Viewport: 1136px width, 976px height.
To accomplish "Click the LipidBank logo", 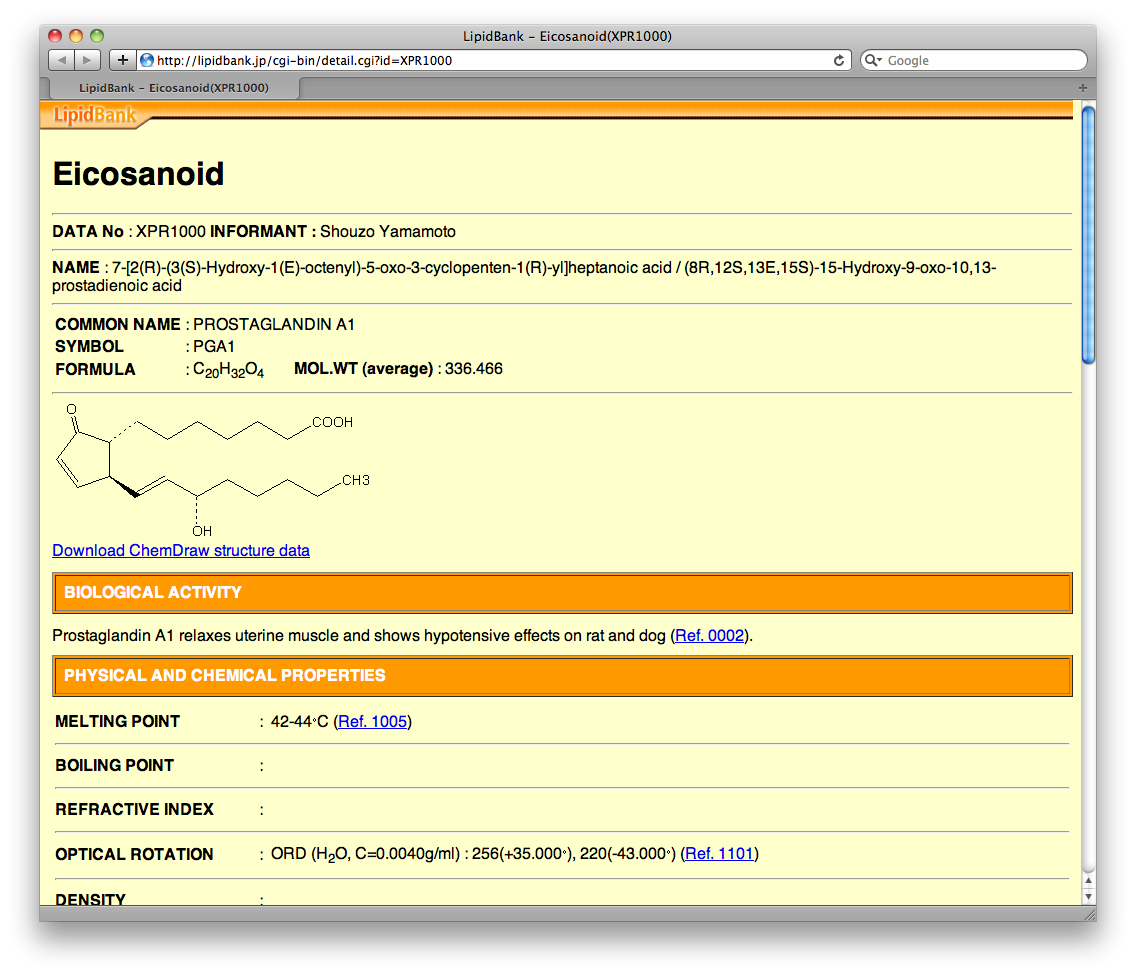I will [95, 115].
